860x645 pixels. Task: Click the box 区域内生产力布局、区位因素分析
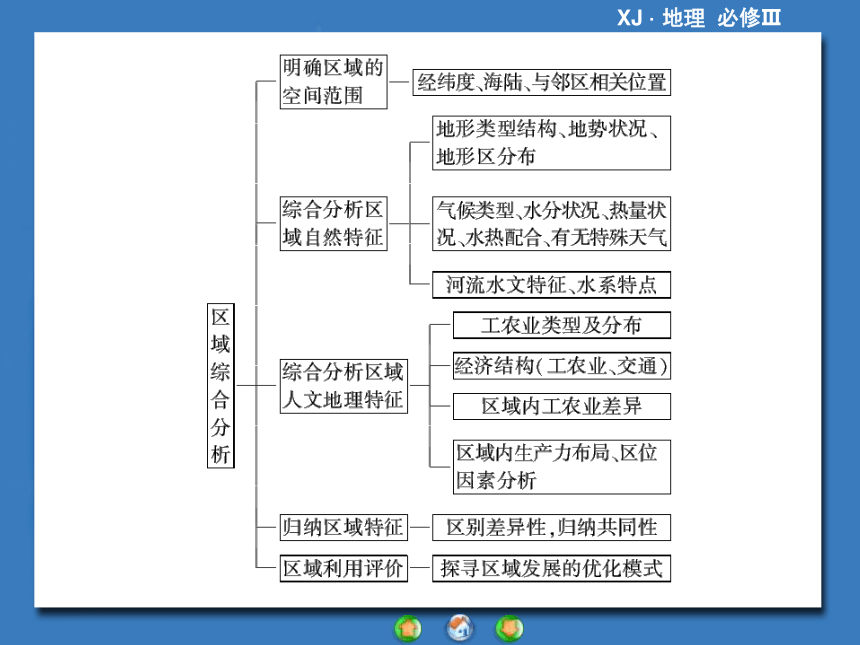click(562, 467)
